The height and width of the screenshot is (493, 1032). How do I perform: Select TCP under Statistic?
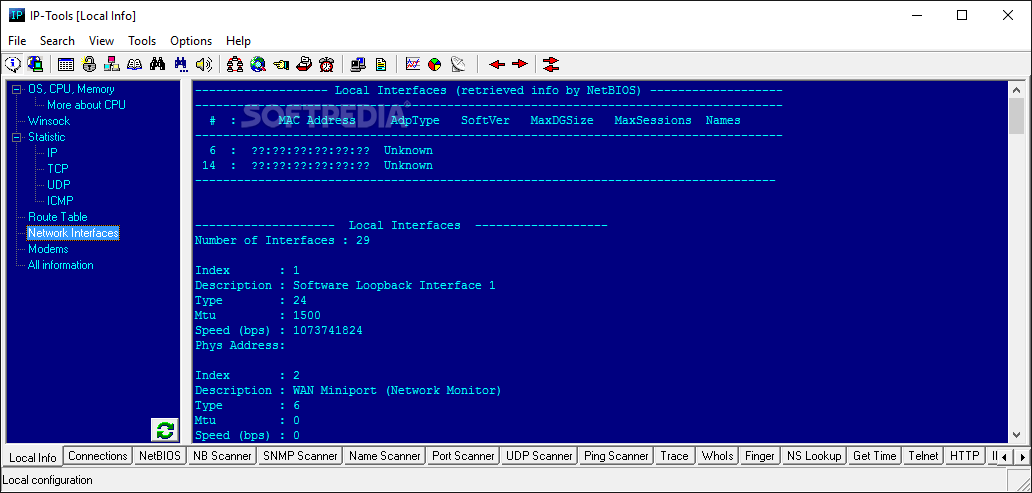[58, 169]
